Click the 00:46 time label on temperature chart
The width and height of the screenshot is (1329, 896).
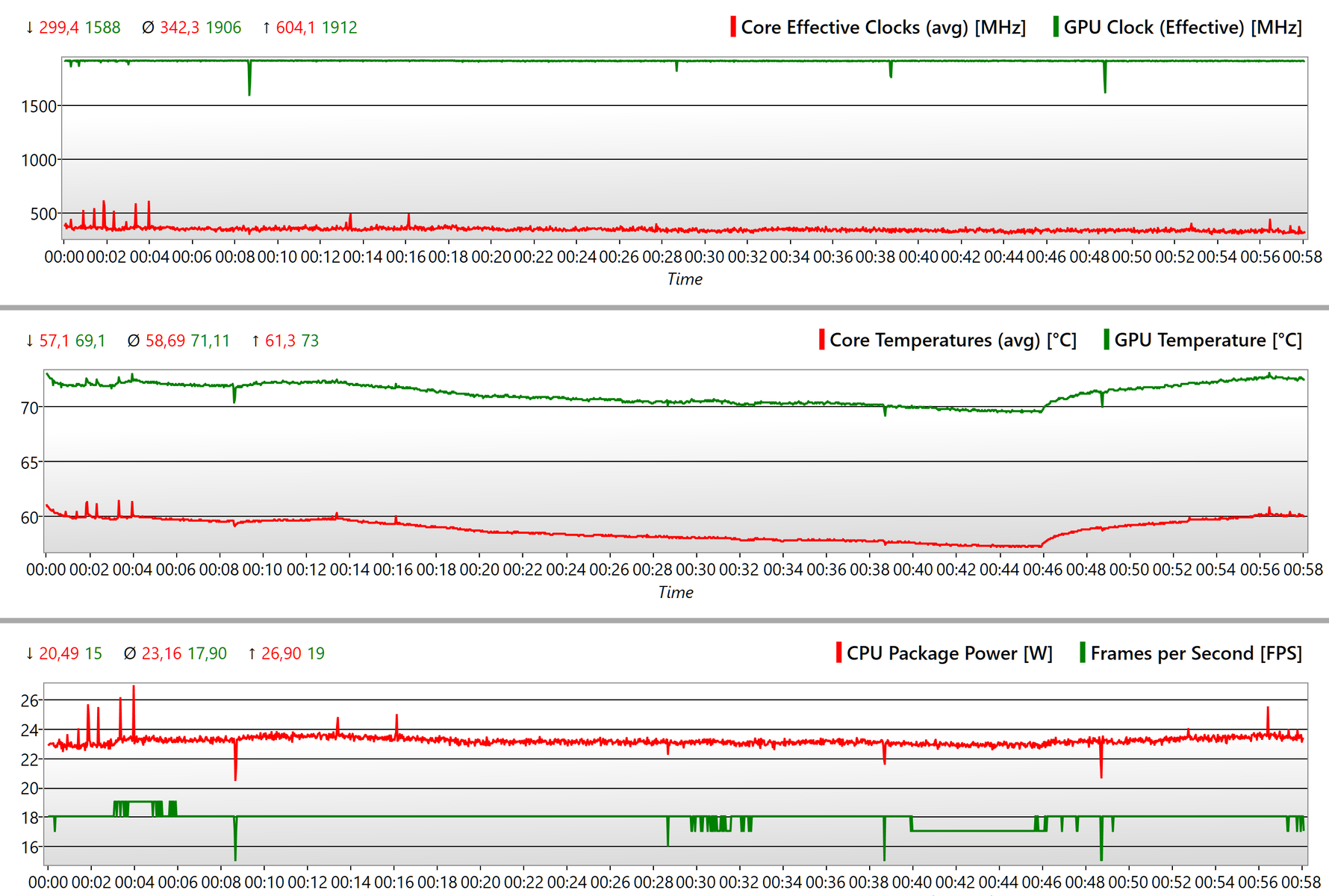click(x=1042, y=570)
